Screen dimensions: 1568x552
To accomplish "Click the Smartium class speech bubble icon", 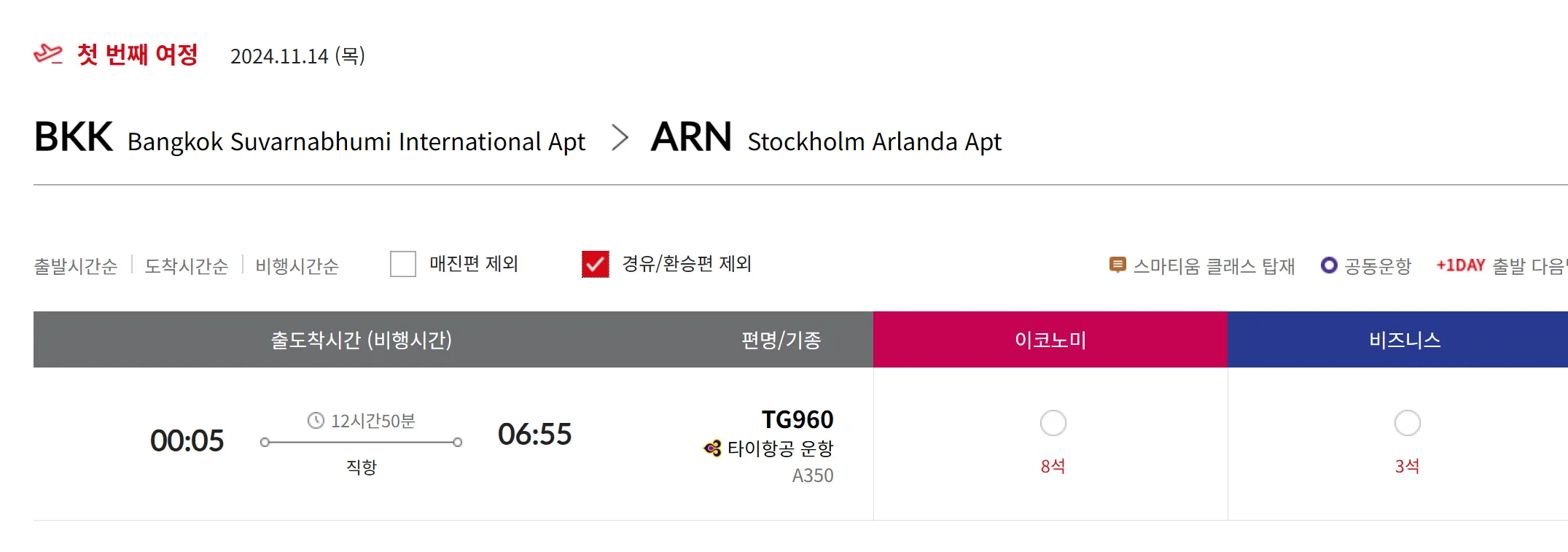I will coord(1117,265).
